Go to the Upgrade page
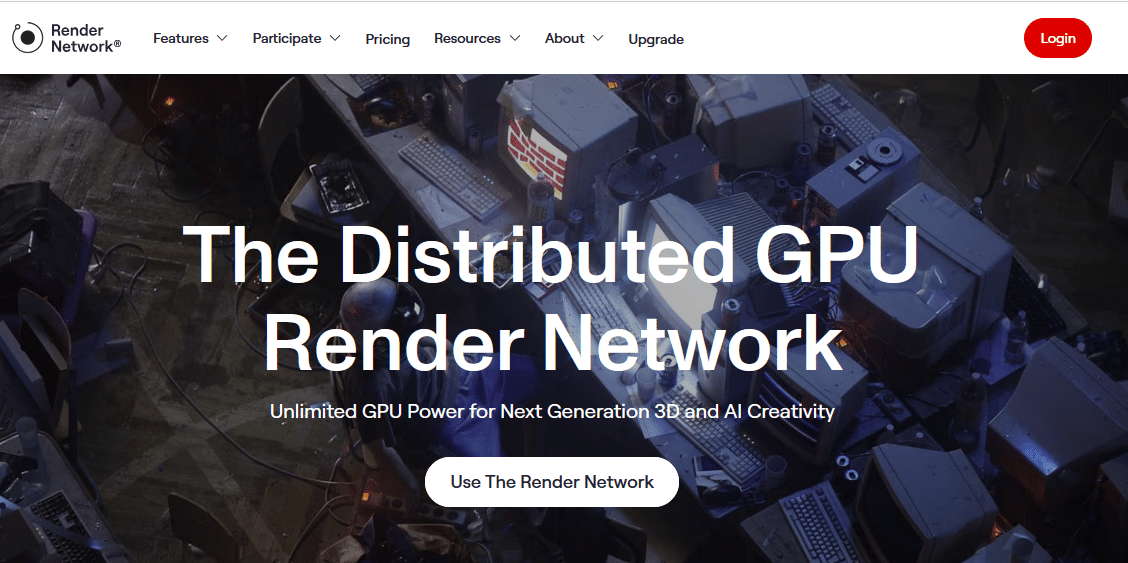Image resolution: width=1128 pixels, height=563 pixels. click(x=656, y=39)
